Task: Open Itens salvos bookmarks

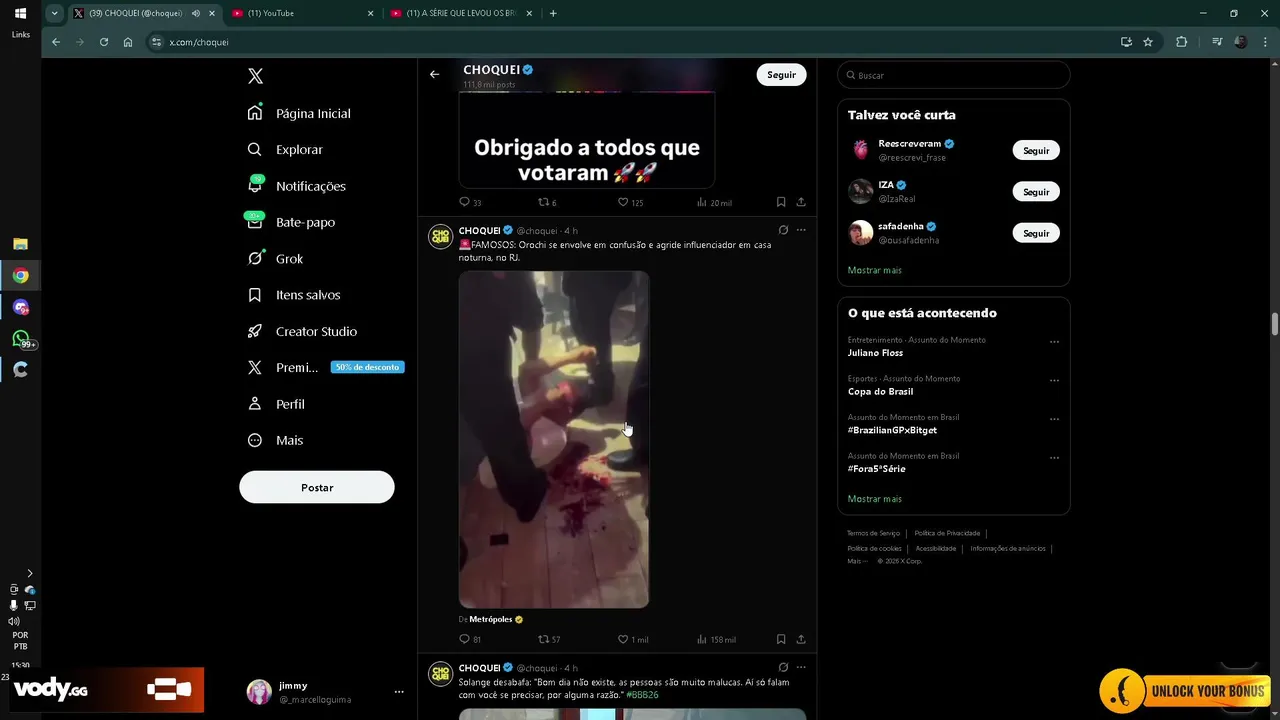Action: click(x=294, y=295)
